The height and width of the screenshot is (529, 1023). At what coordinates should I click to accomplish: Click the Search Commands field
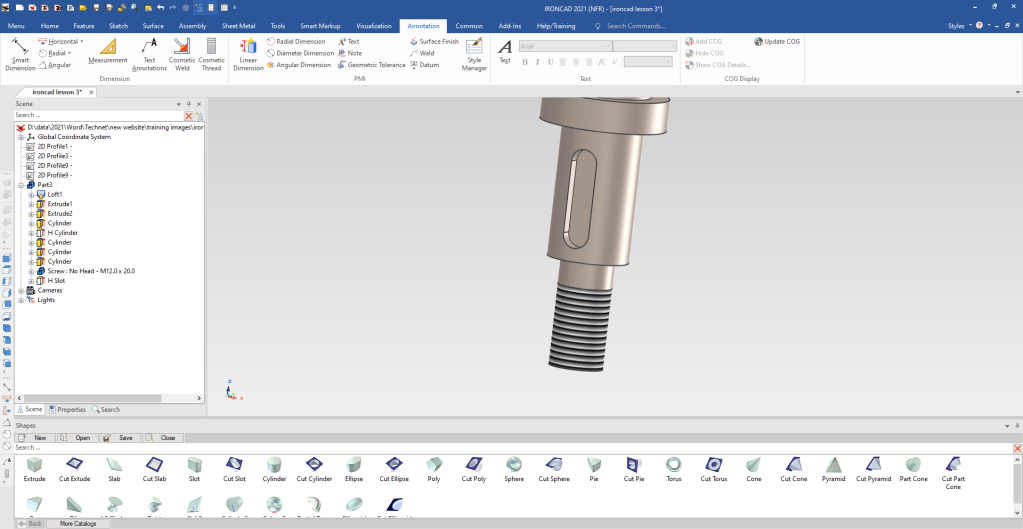coord(638,25)
